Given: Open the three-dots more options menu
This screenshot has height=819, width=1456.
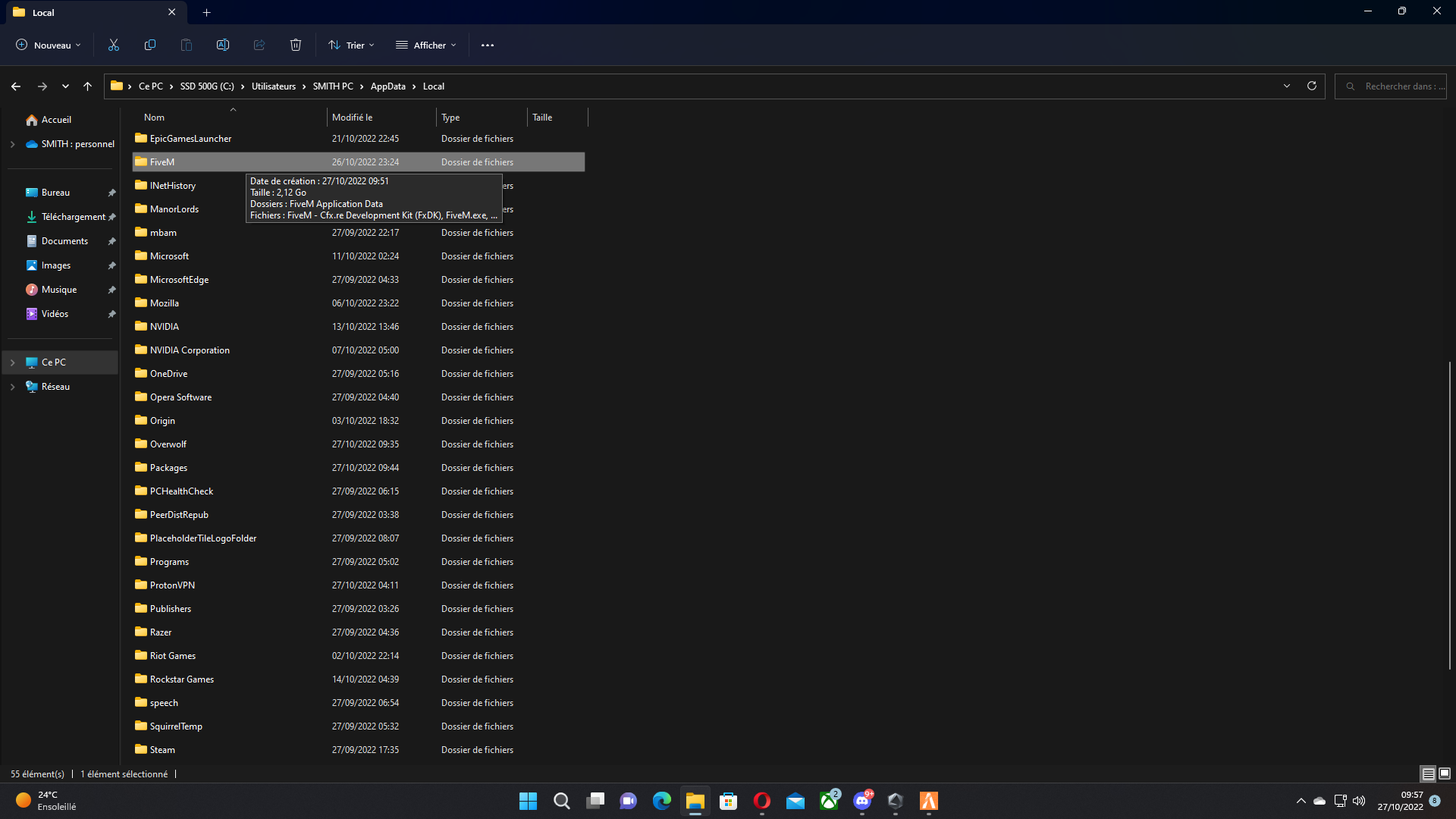Looking at the screenshot, I should coord(488,45).
